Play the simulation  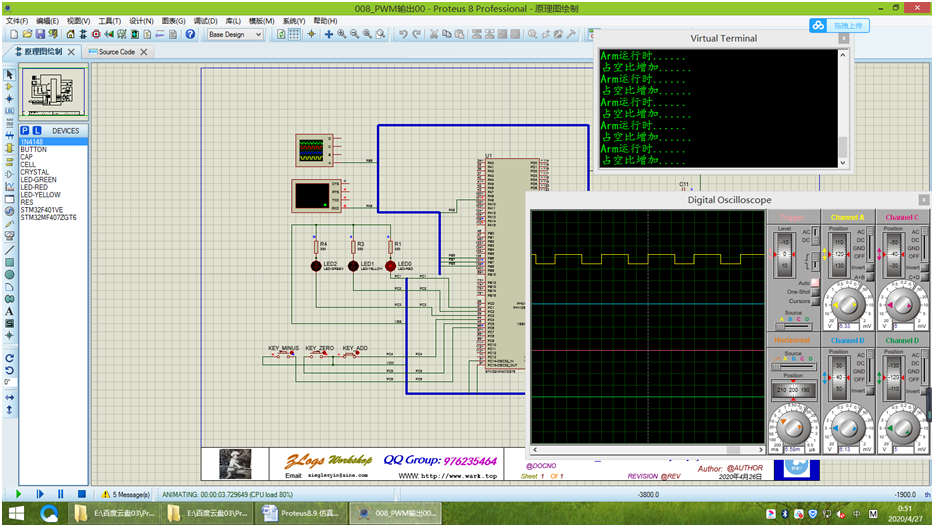tap(18, 494)
